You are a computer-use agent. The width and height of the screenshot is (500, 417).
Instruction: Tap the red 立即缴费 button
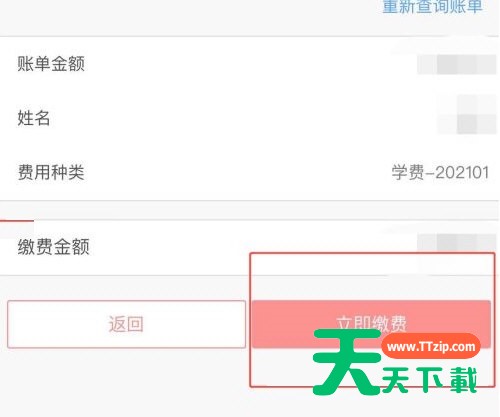(x=371, y=324)
